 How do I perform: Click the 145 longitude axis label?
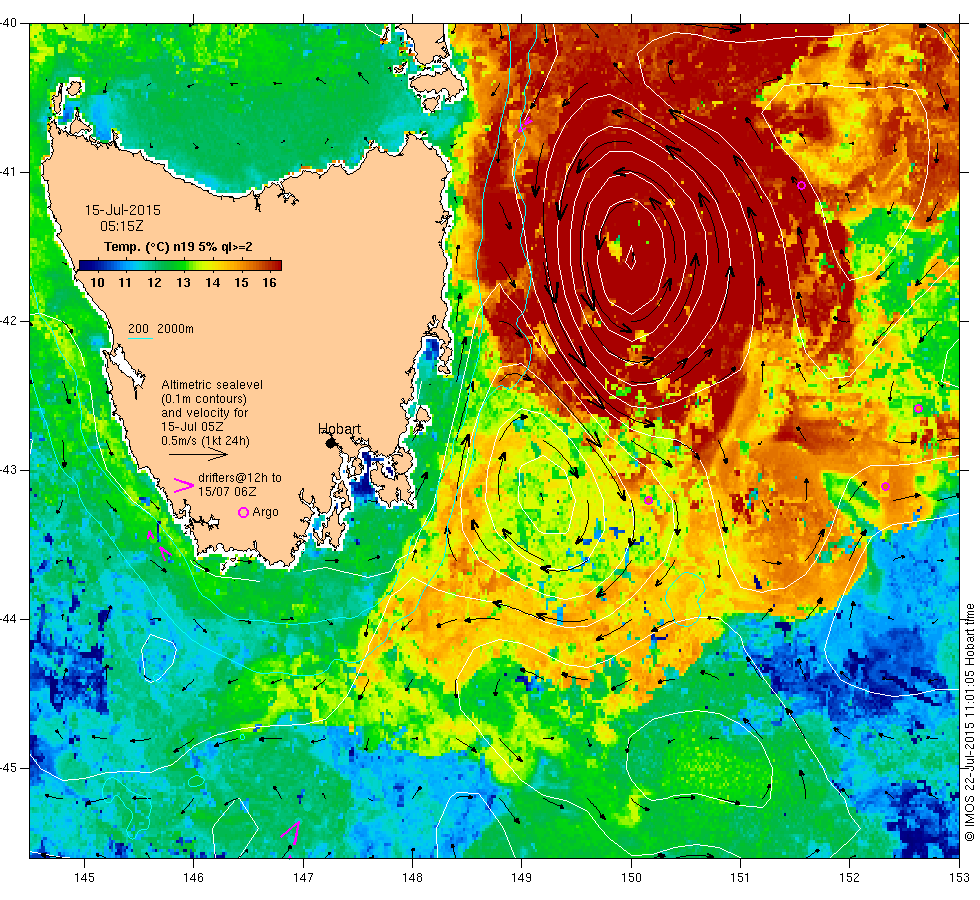(84, 878)
